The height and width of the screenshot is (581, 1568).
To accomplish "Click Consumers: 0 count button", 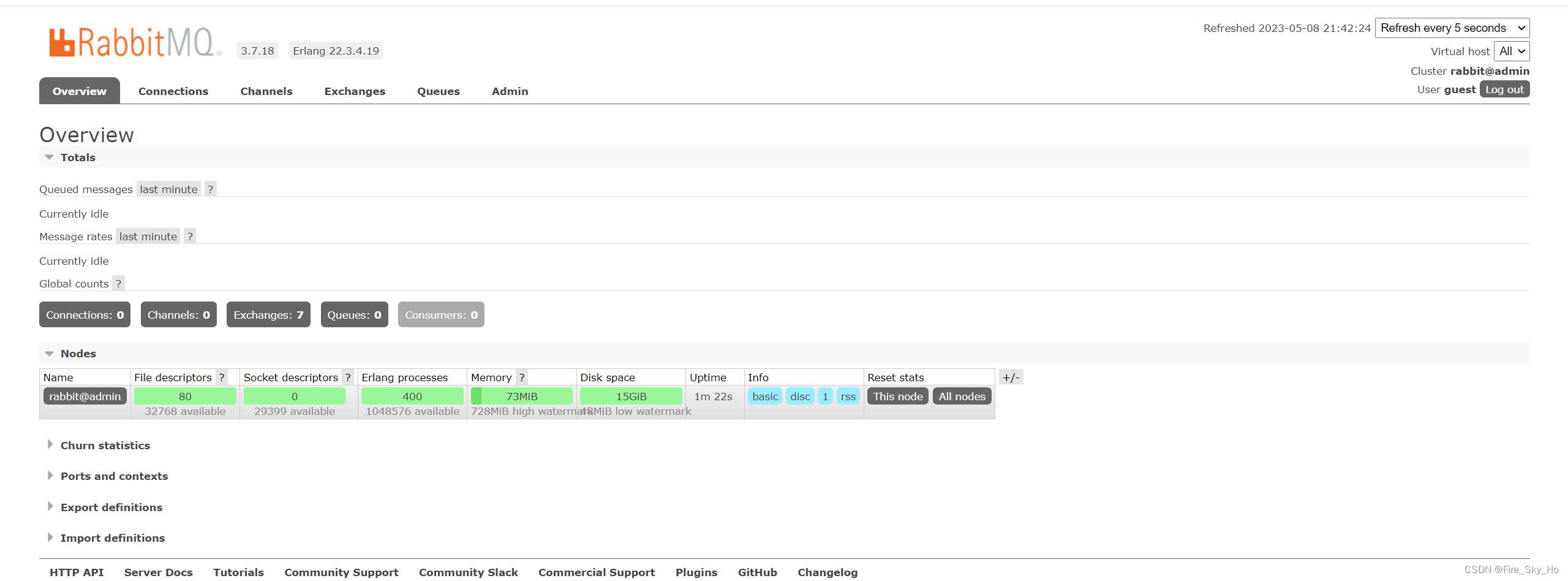I will pyautogui.click(x=441, y=314).
